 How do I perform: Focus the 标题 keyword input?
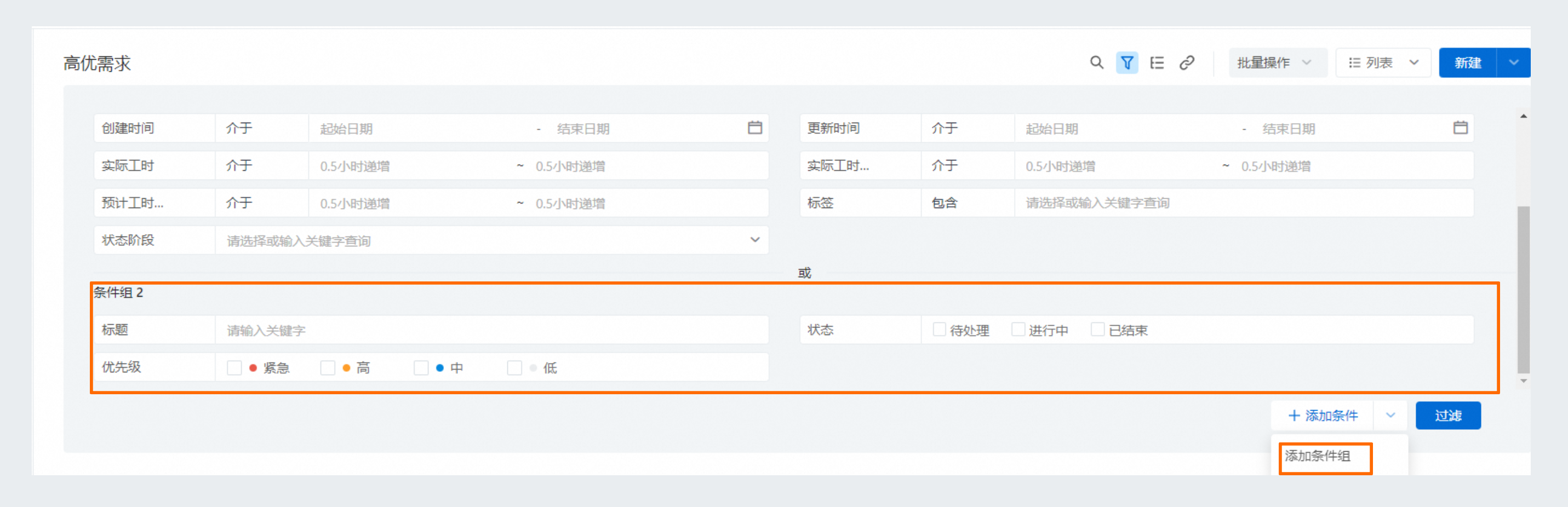492,330
